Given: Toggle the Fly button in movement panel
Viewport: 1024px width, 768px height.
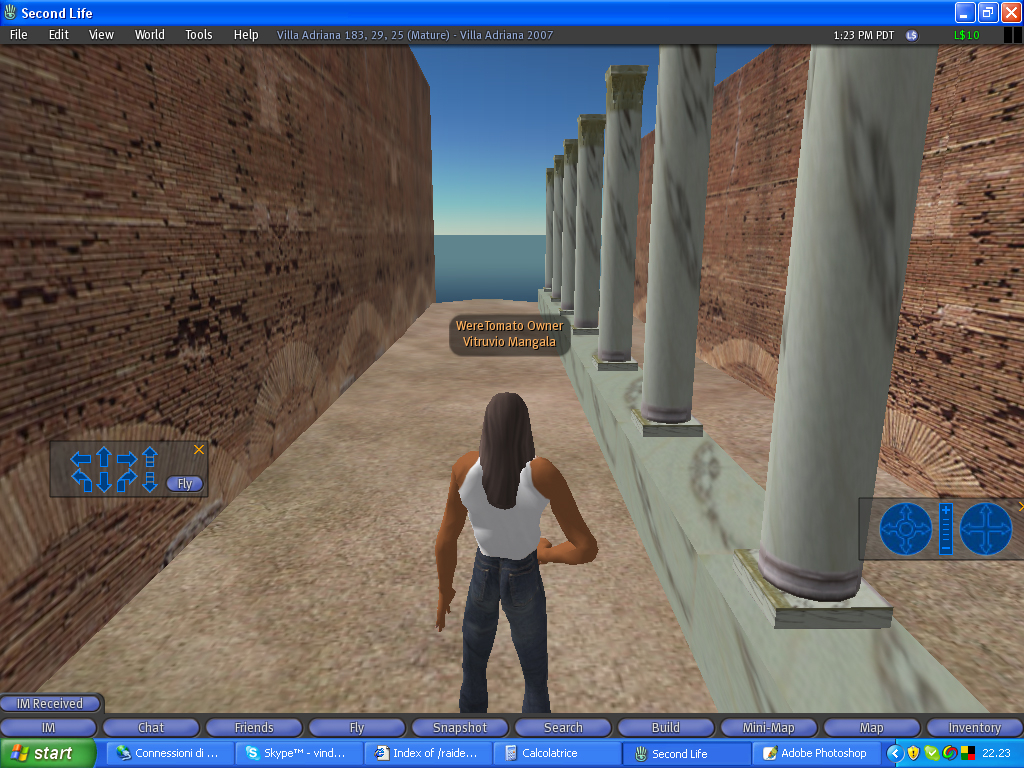Looking at the screenshot, I should pyautogui.click(x=184, y=484).
